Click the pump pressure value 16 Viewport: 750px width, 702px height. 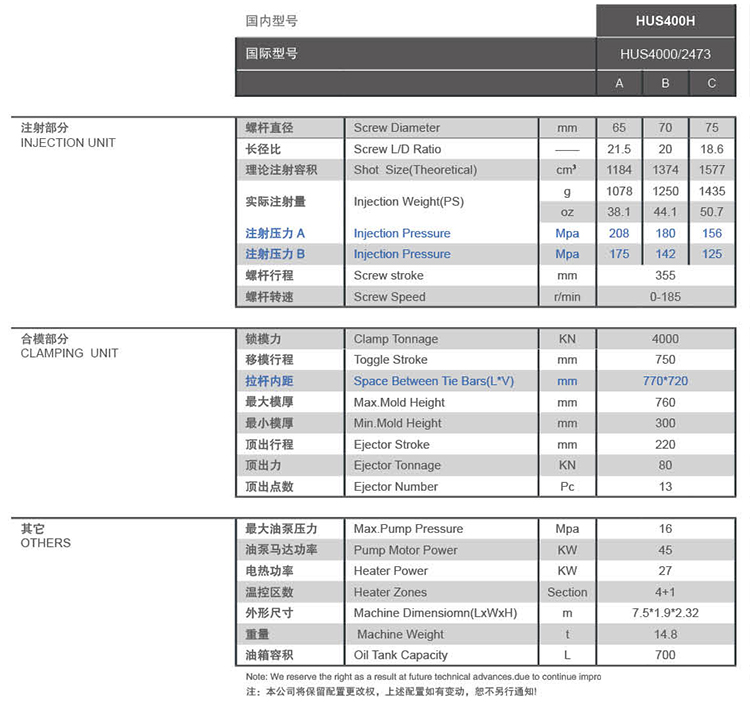665,529
